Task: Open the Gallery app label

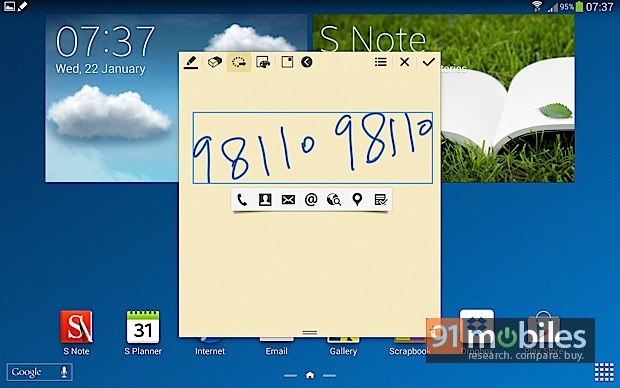Action: 343,351
